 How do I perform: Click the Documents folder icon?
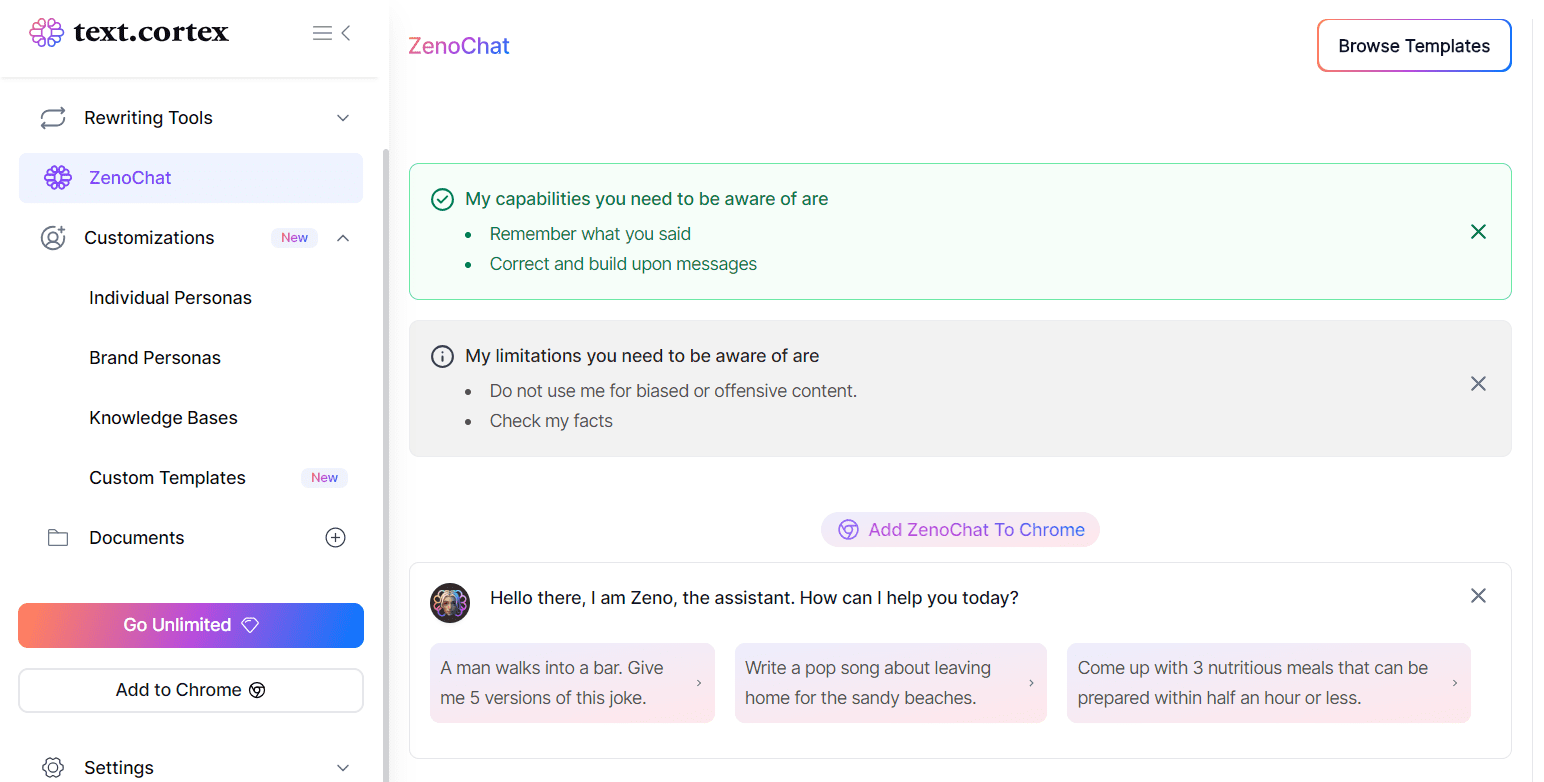click(x=57, y=537)
